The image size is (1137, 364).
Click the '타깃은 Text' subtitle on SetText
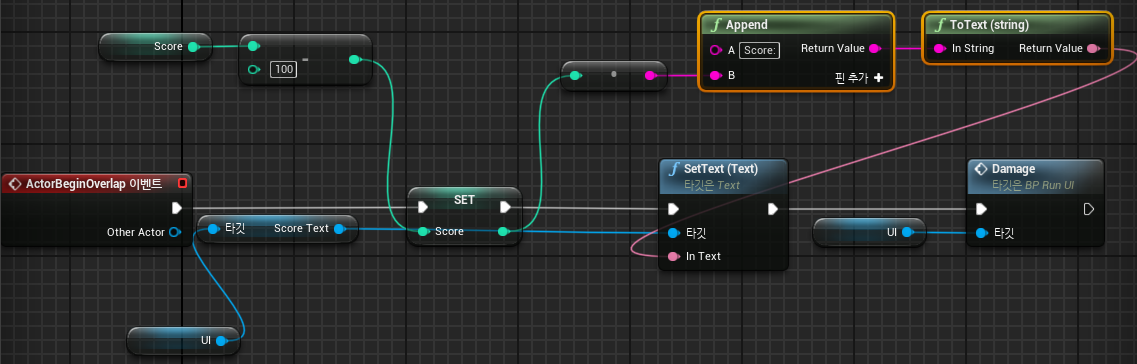[711, 185]
